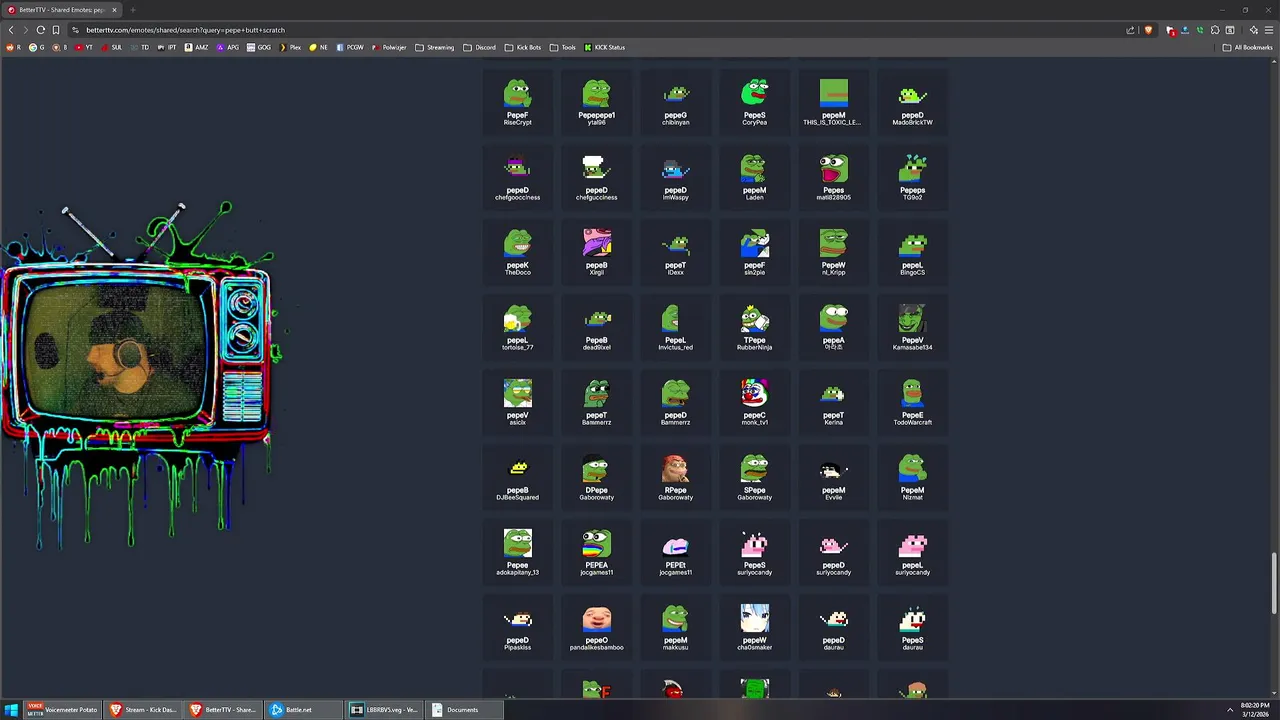1280x720 pixels.
Task: Open the Polwijzer bookmark
Action: point(389,47)
